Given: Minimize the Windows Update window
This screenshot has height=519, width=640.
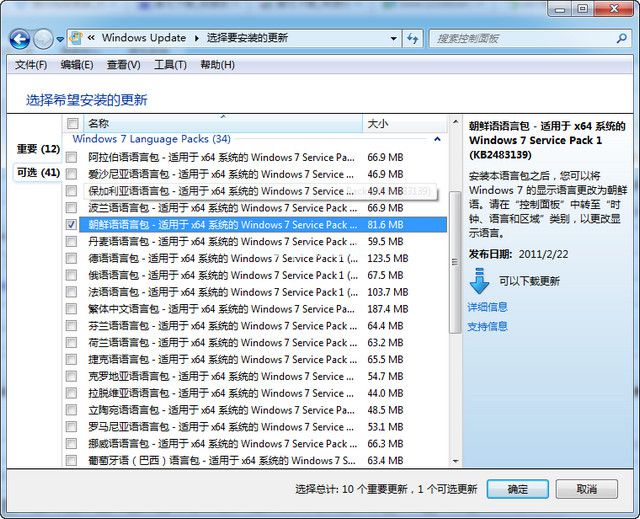Looking at the screenshot, I should pyautogui.click(x=560, y=9).
